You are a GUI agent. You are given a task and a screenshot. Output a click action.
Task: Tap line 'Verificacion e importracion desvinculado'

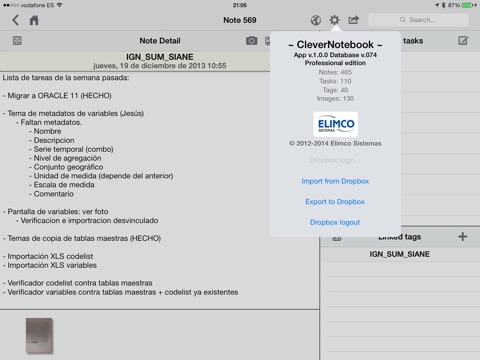coord(87,221)
